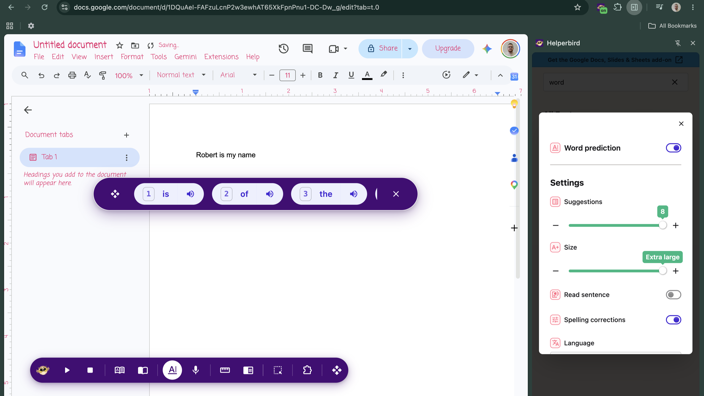The width and height of the screenshot is (704, 396).
Task: Close the Word prediction settings card
Action: click(x=681, y=123)
